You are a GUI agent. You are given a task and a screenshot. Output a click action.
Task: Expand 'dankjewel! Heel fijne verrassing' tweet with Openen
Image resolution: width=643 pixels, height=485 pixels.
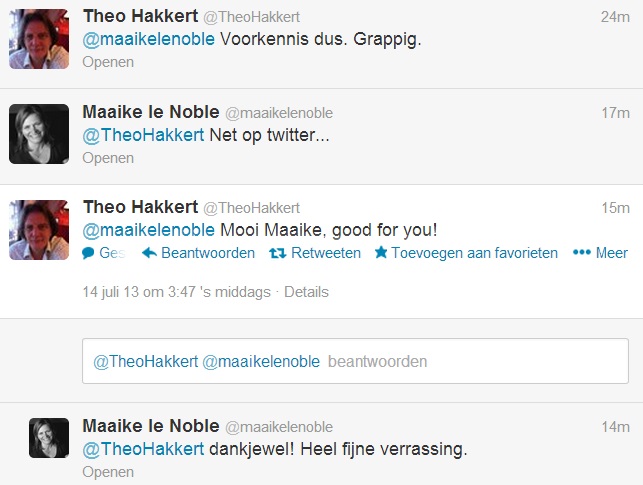click(107, 472)
